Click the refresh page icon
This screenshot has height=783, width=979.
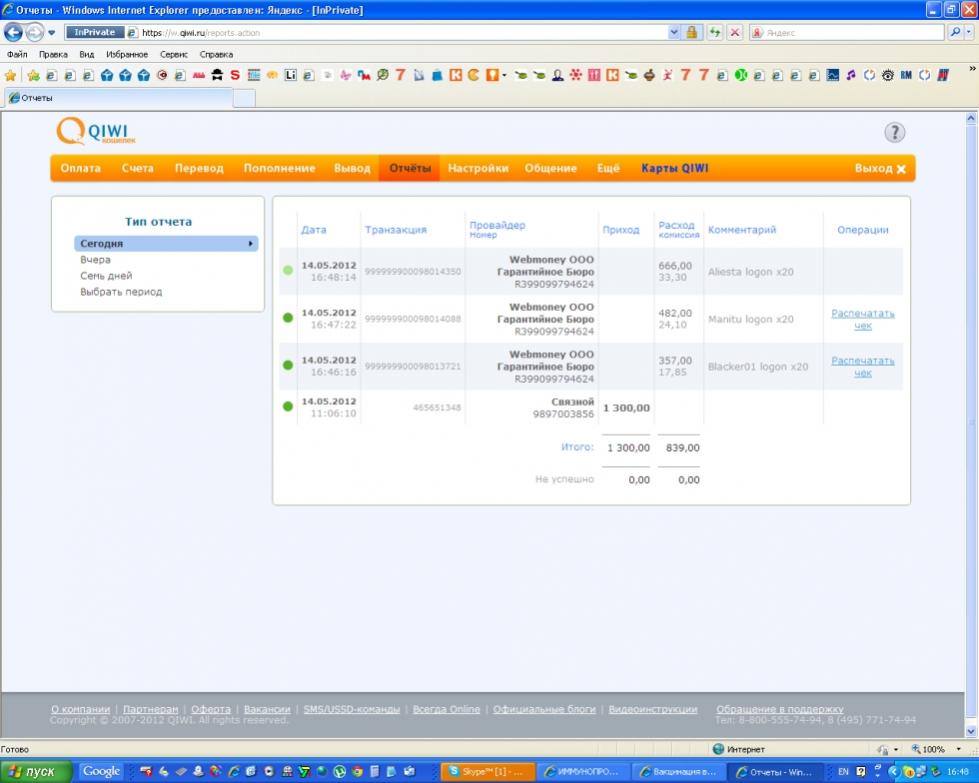pyautogui.click(x=715, y=32)
